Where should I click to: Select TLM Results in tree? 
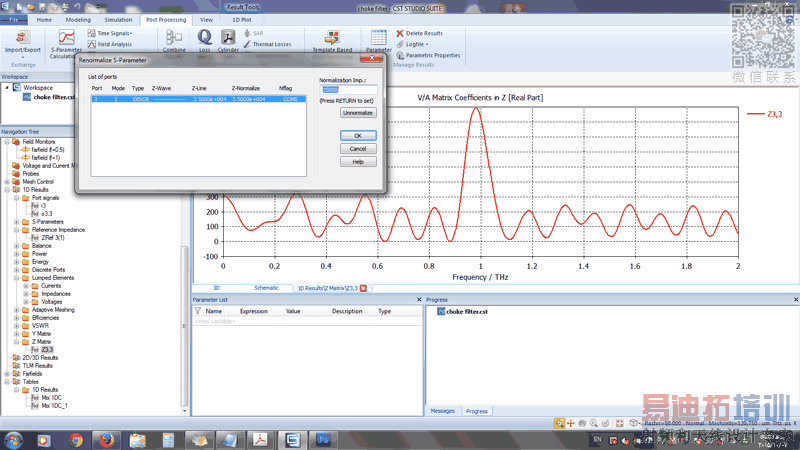pyautogui.click(x=37, y=366)
